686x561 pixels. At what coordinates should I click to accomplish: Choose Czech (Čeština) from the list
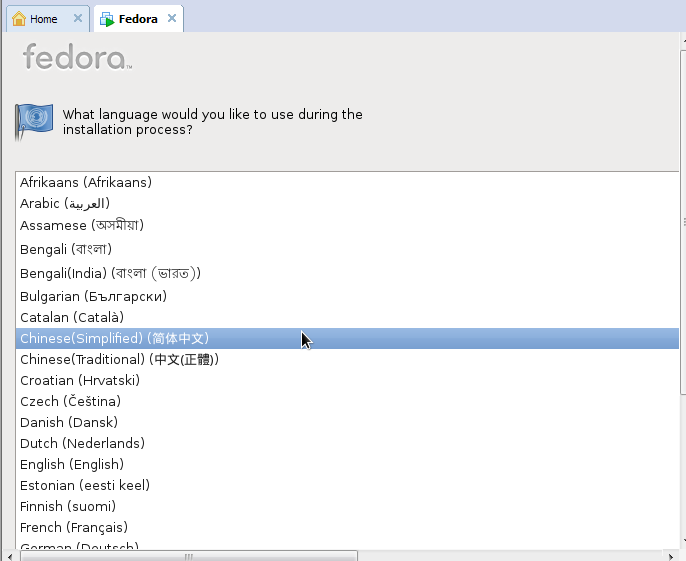[x=347, y=401]
